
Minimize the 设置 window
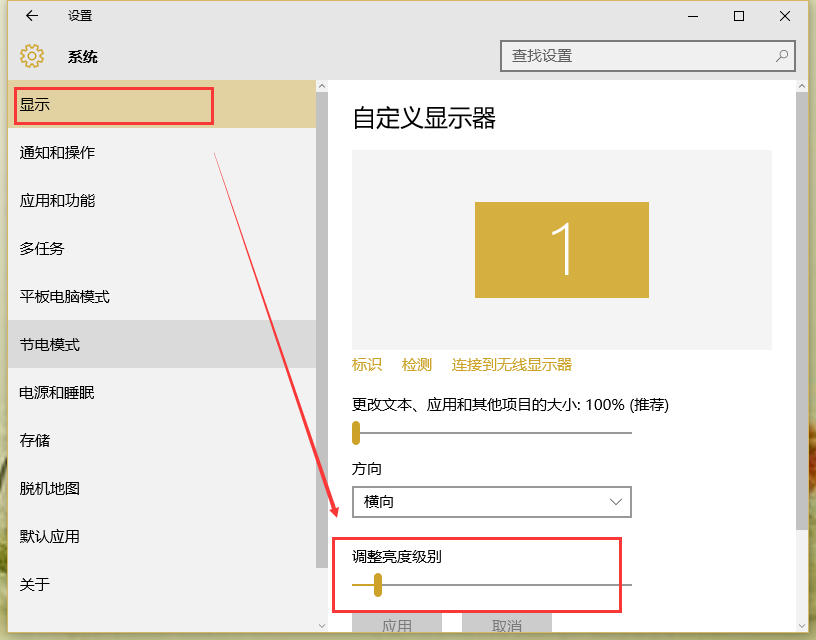pos(693,16)
